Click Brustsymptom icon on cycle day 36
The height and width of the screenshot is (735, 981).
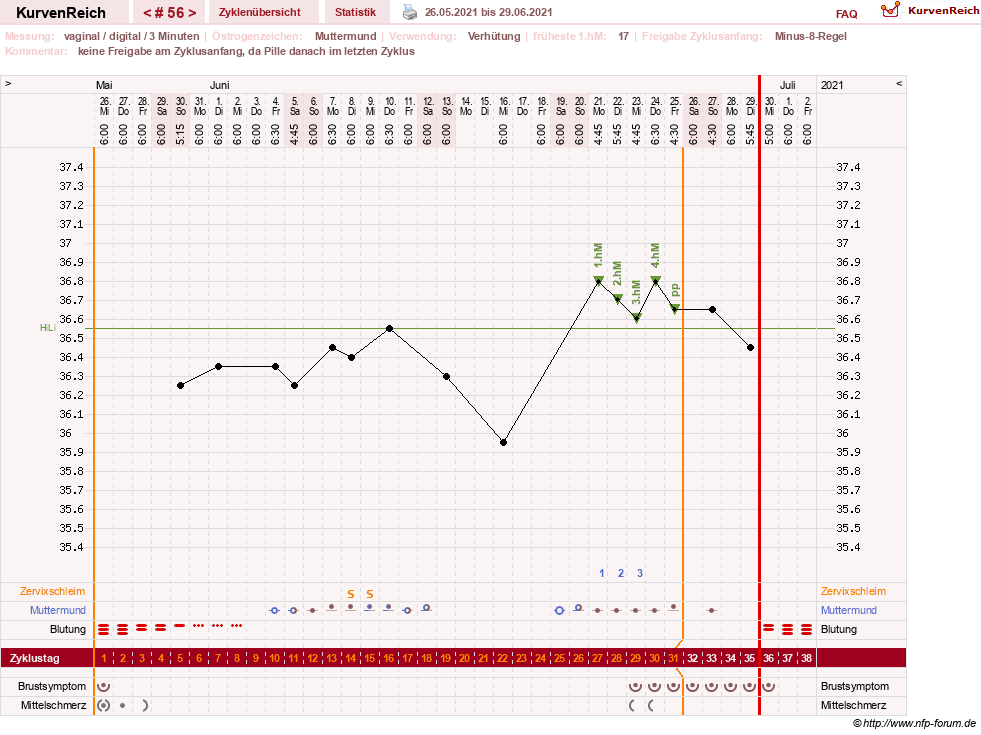[x=769, y=686]
